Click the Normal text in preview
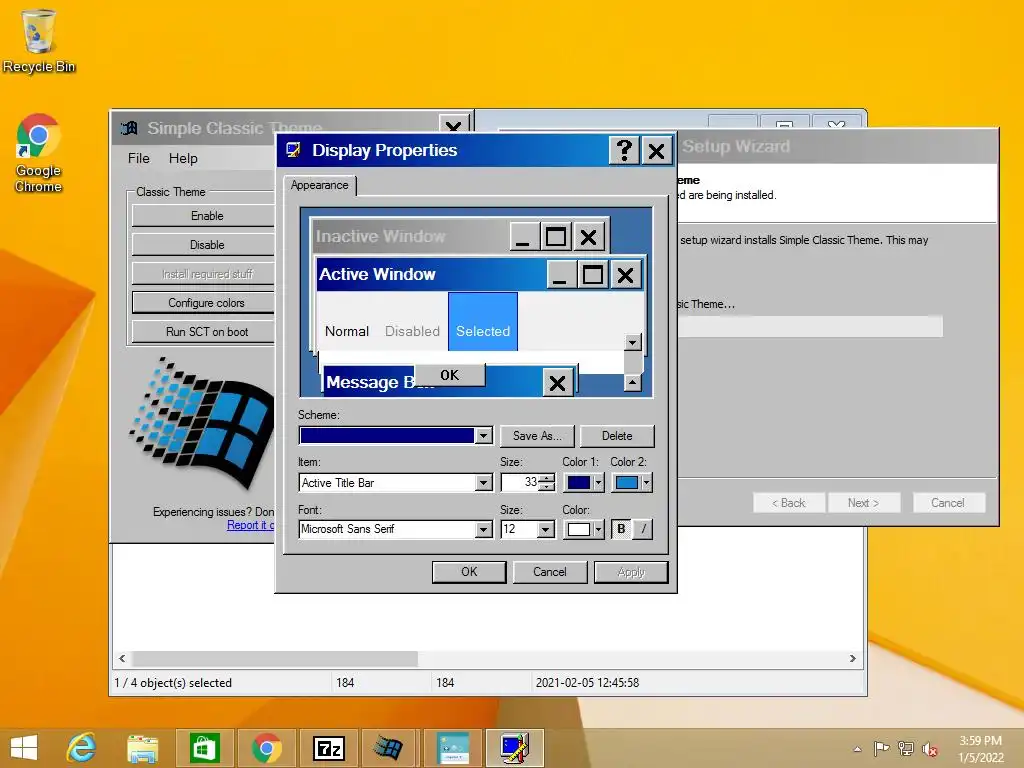1024x768 pixels. 347,331
